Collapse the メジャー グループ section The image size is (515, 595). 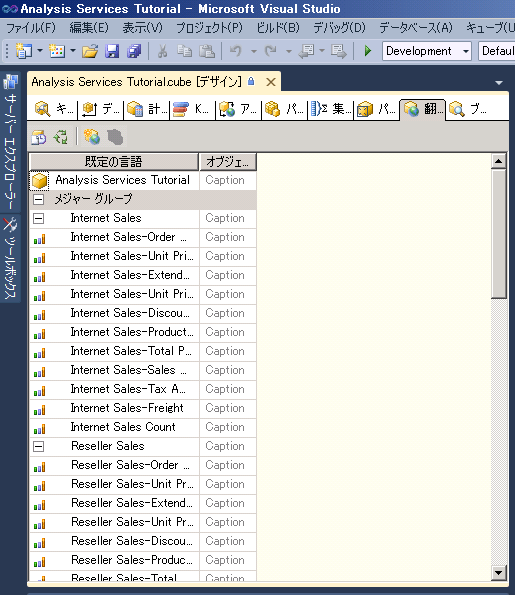tap(38, 199)
